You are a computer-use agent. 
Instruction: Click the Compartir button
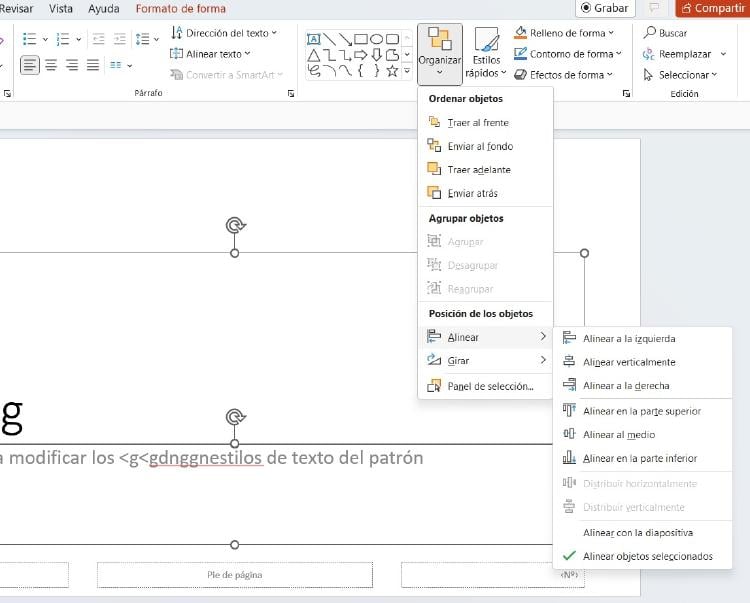pos(713,8)
